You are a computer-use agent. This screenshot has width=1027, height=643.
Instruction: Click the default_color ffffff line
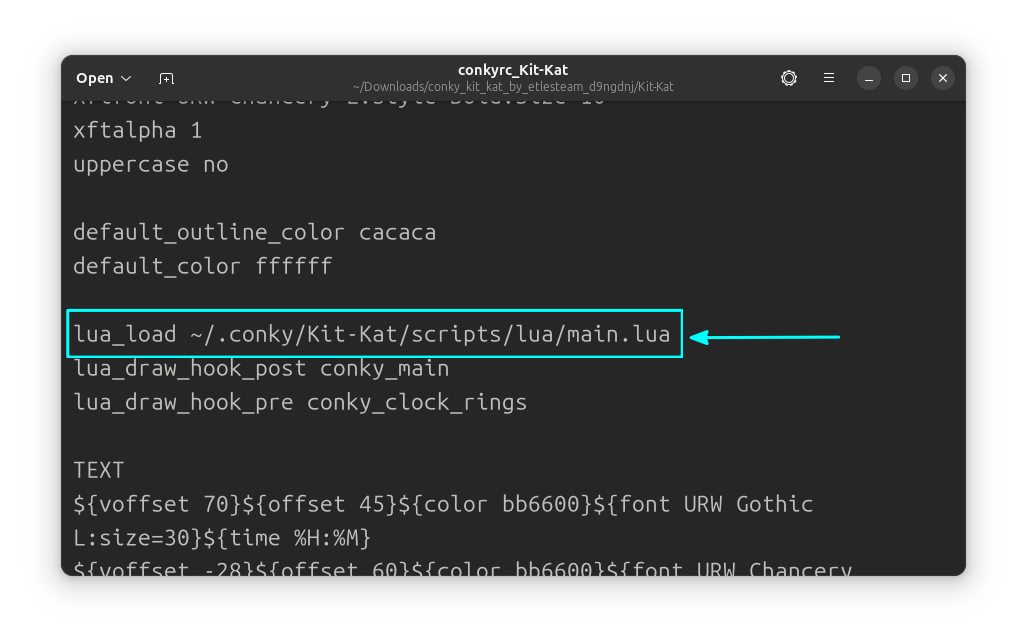(202, 266)
